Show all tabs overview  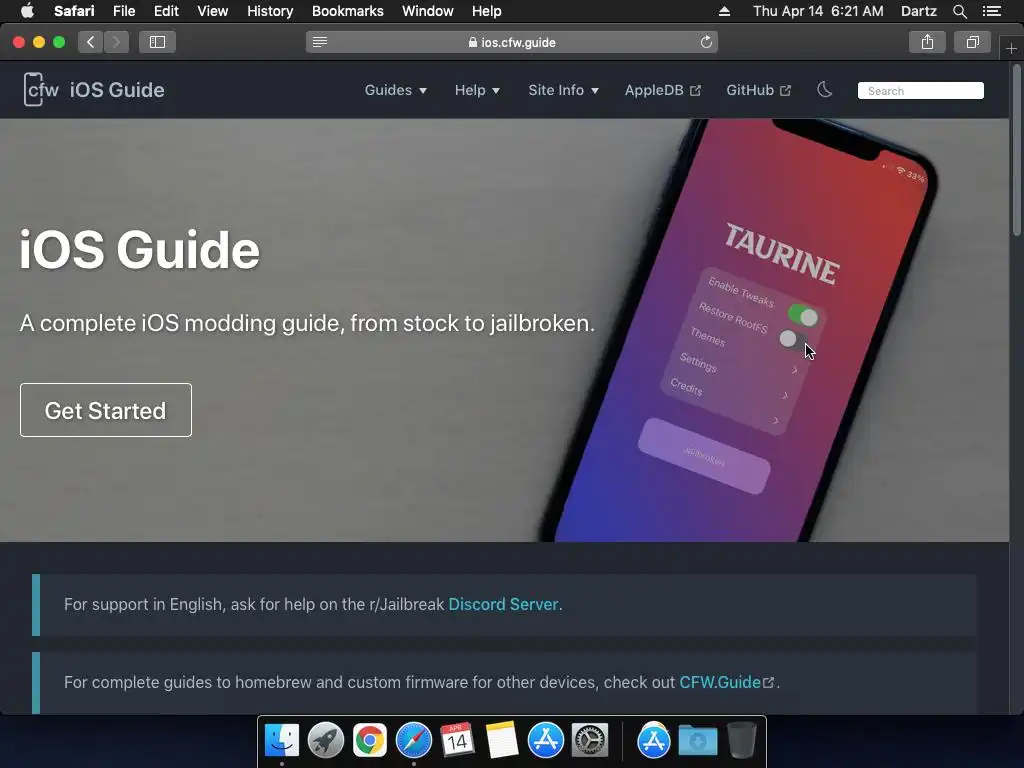(972, 42)
